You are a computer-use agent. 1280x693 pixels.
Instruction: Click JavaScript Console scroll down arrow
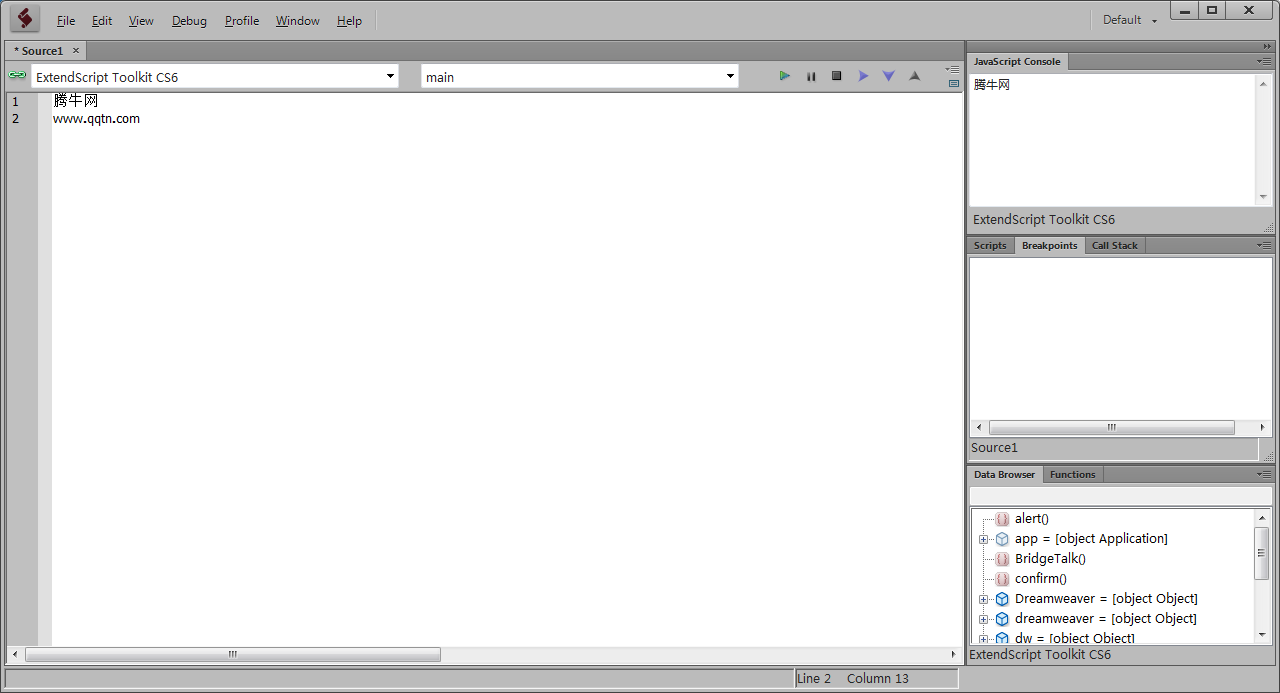pos(1263,196)
